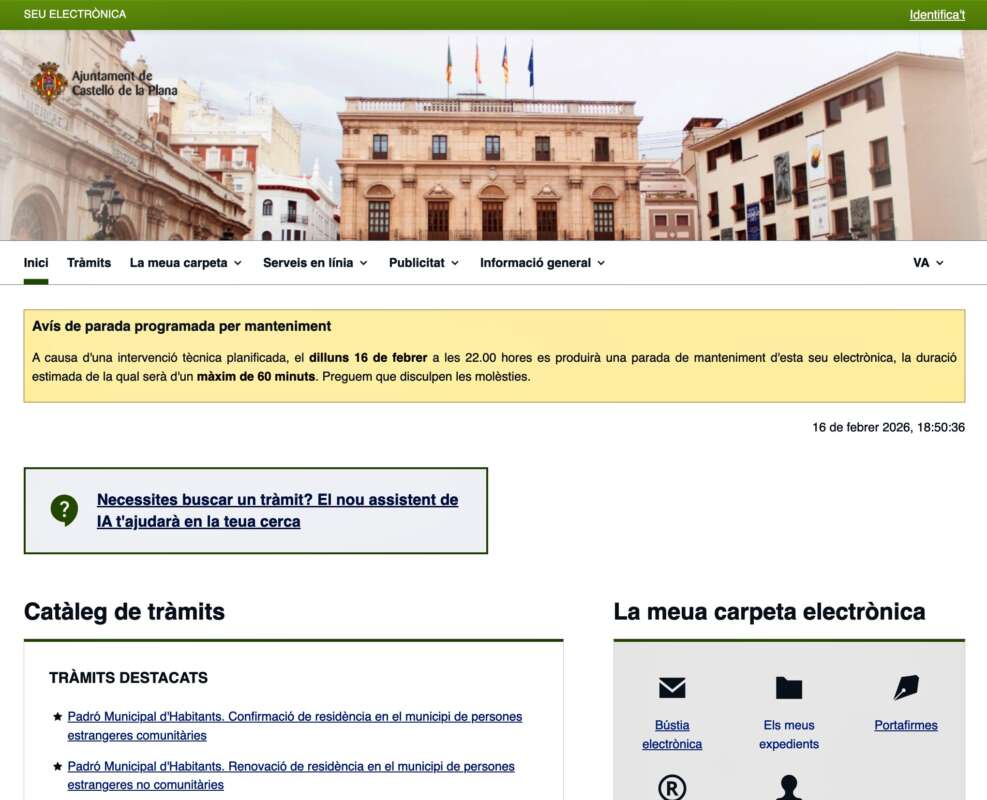Click the star beside the first featured tràmit
The height and width of the screenshot is (800, 987).
54,716
